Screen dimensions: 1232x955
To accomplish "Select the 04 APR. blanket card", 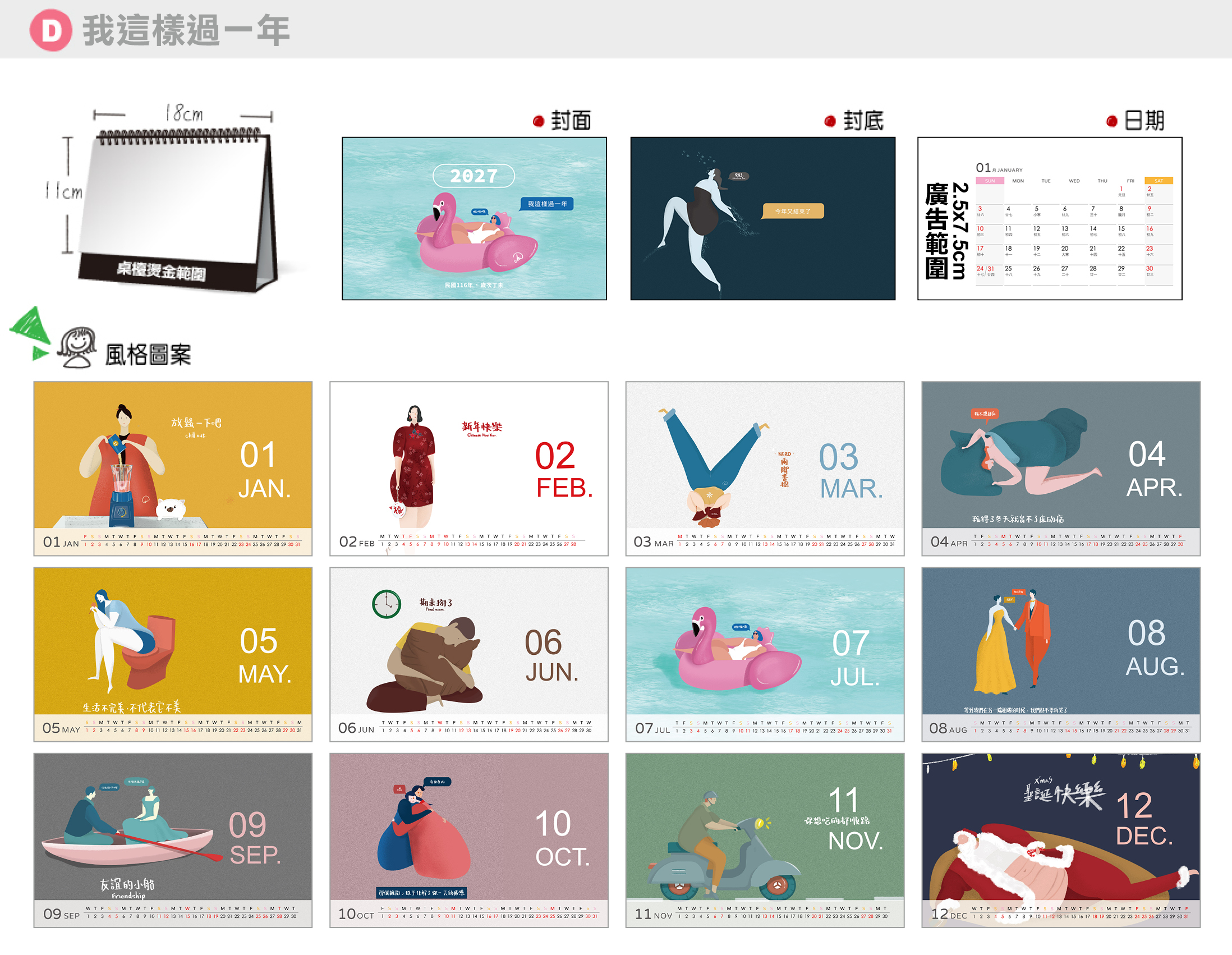I will coord(1061,469).
